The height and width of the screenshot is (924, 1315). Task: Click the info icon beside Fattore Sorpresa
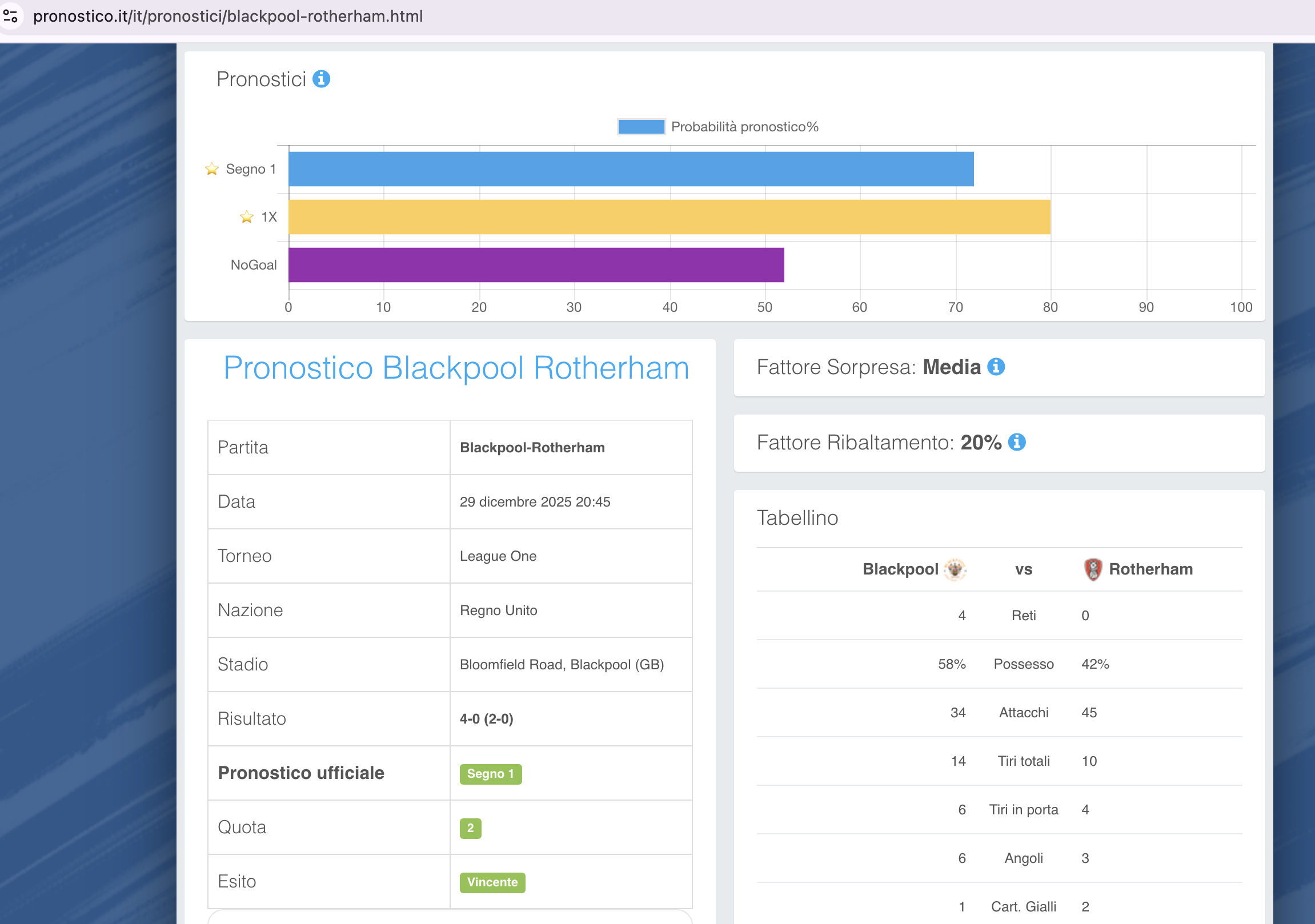996,367
